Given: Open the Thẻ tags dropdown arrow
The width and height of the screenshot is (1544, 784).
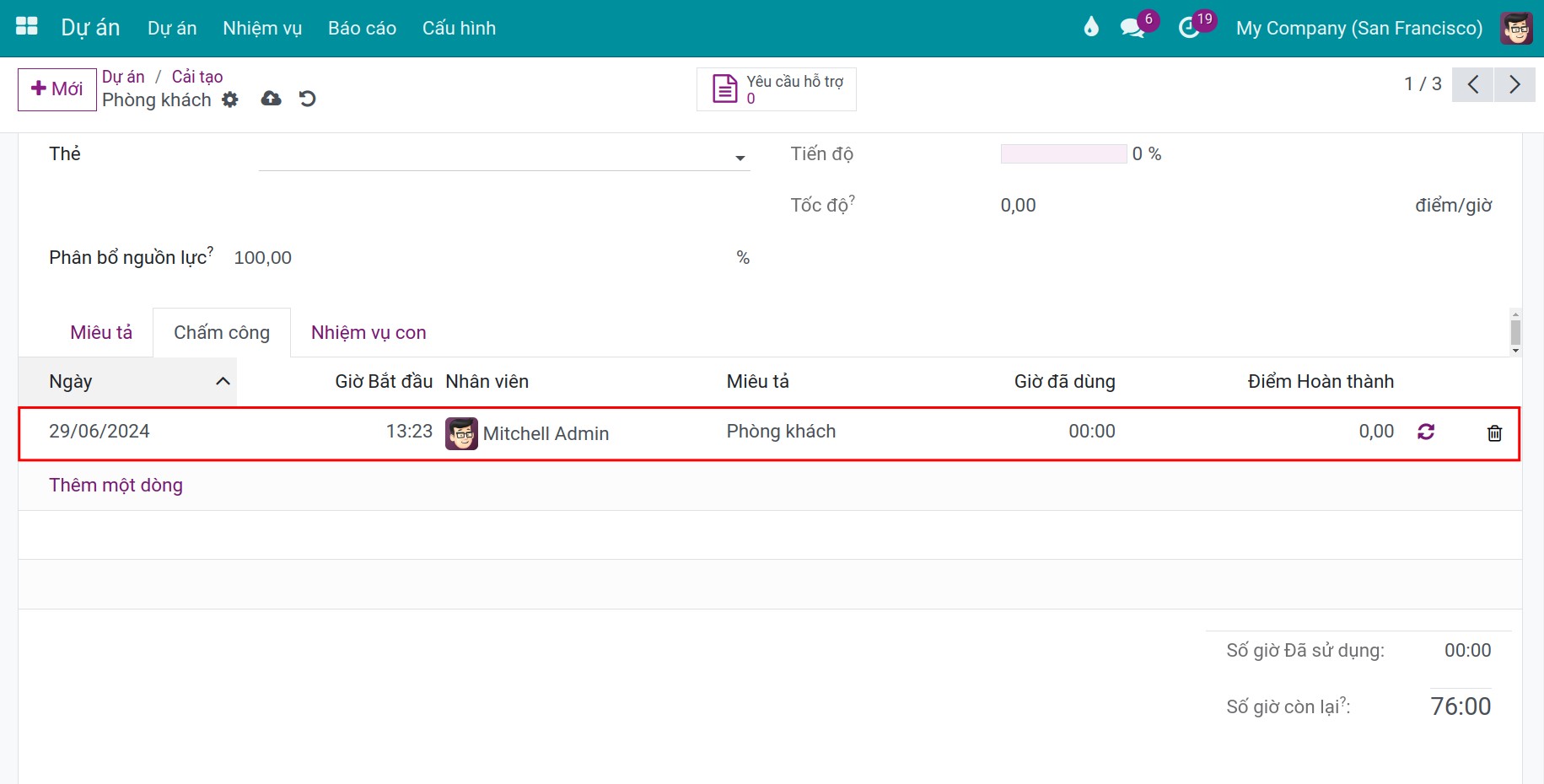Looking at the screenshot, I should coord(740,158).
